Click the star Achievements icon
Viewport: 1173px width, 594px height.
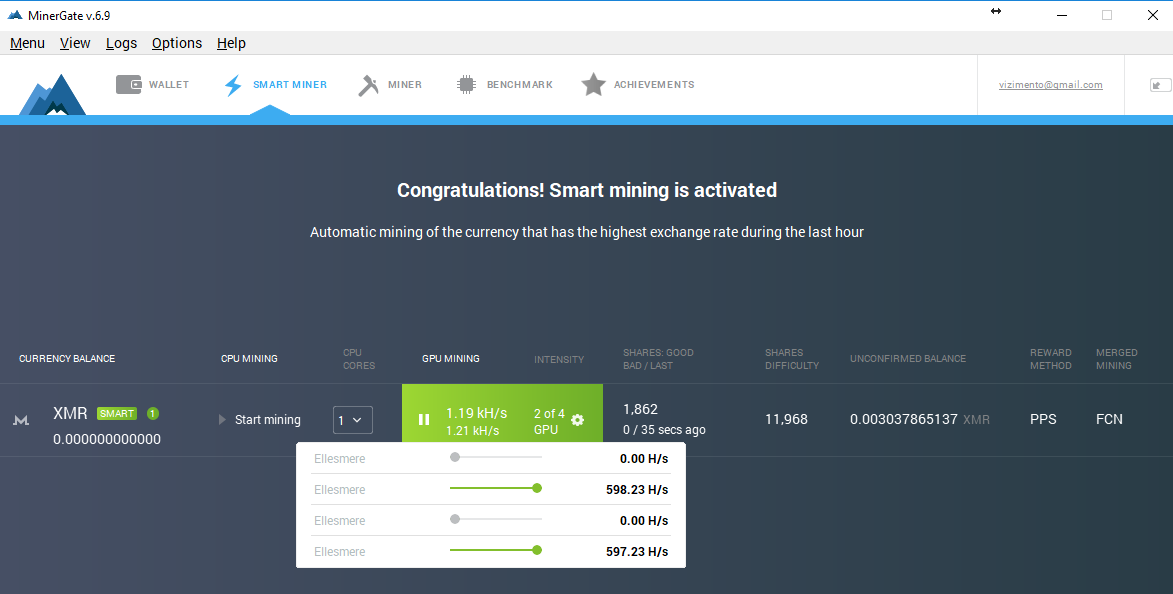click(x=593, y=85)
